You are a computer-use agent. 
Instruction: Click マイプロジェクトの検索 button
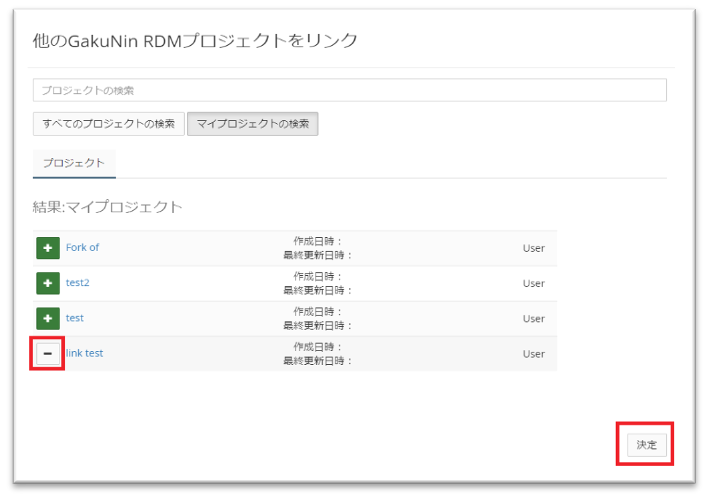253,124
